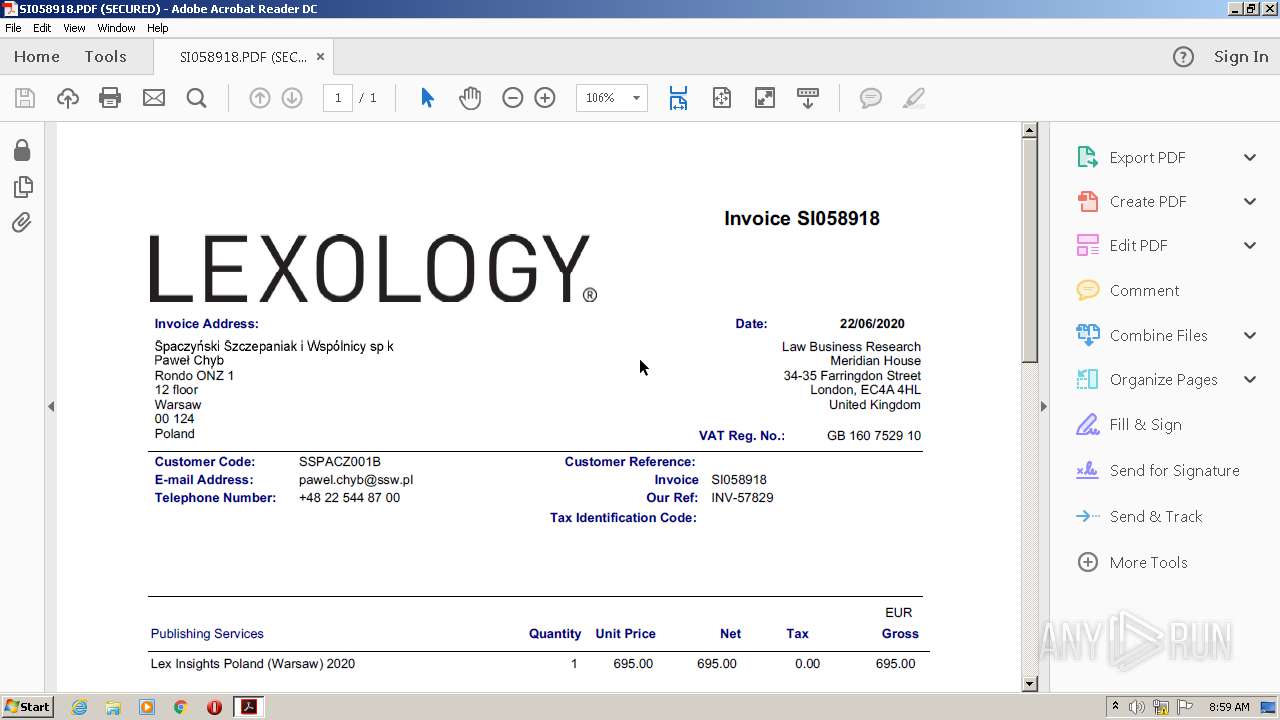
Task: Switch to the Tools tab
Action: [x=105, y=56]
